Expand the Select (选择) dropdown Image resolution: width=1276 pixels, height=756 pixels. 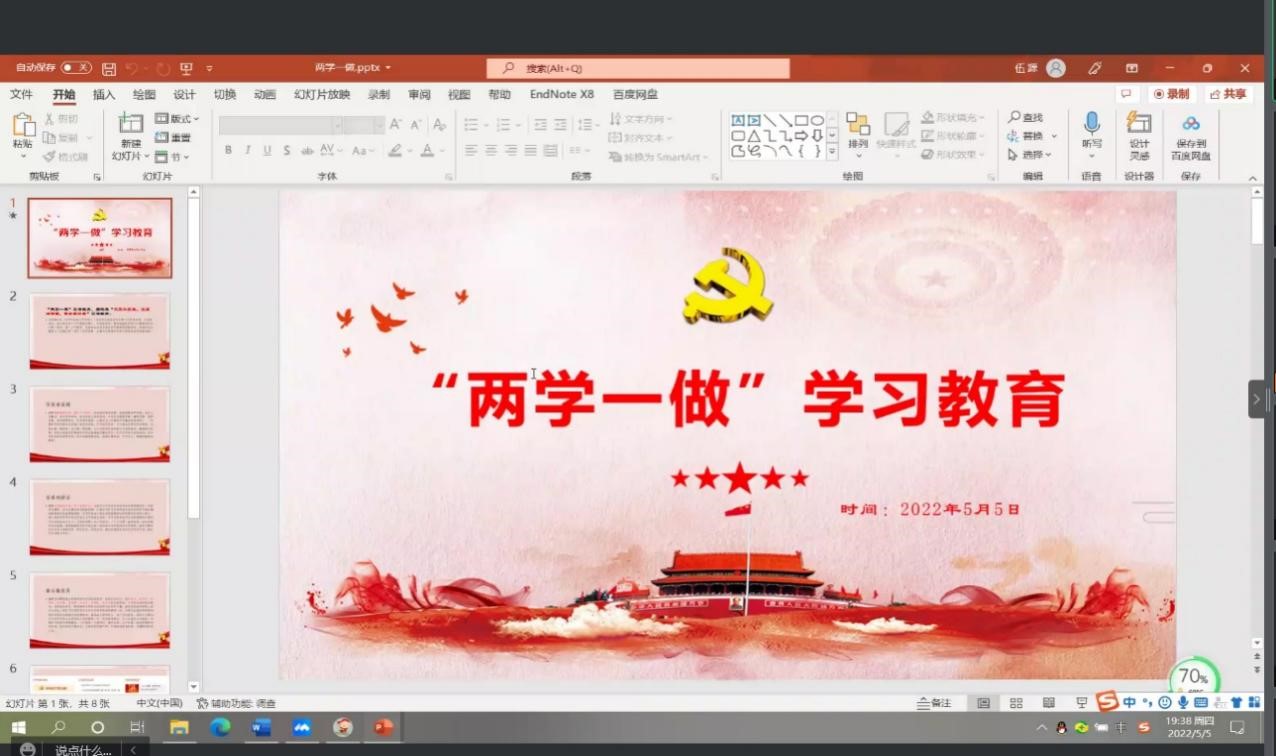(x=1029, y=155)
